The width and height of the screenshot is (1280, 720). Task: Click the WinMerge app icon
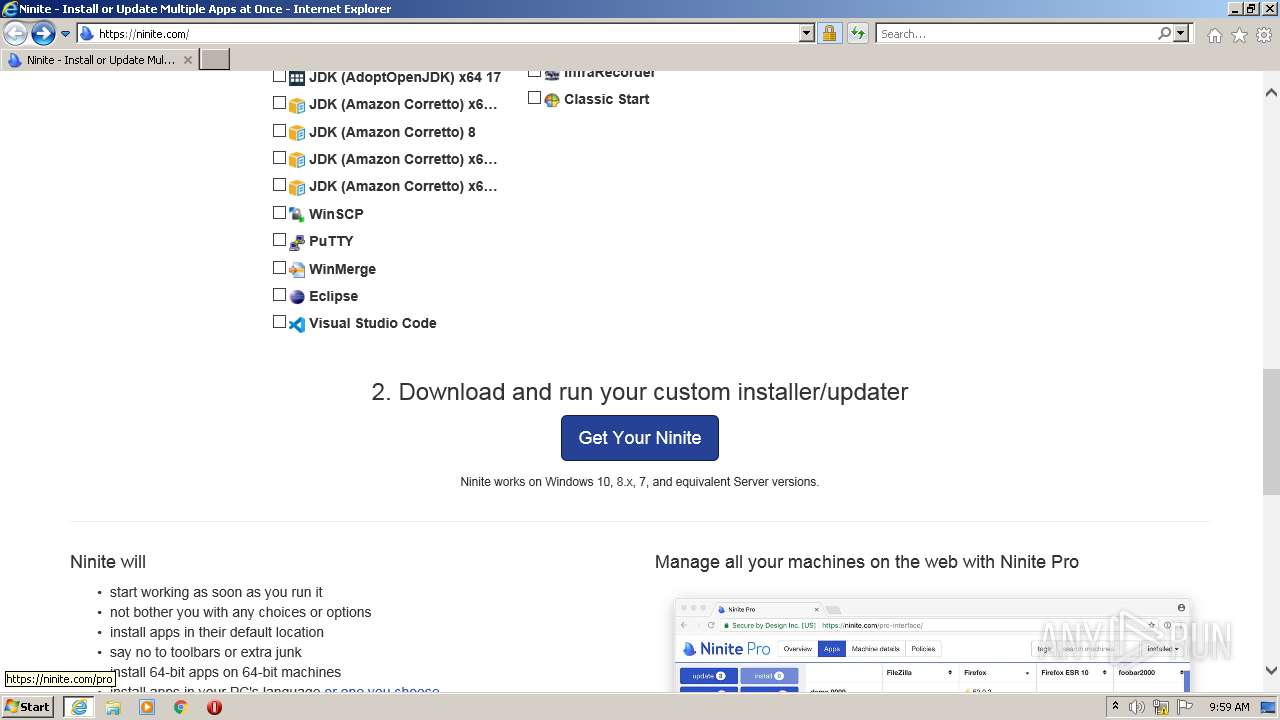pos(297,269)
